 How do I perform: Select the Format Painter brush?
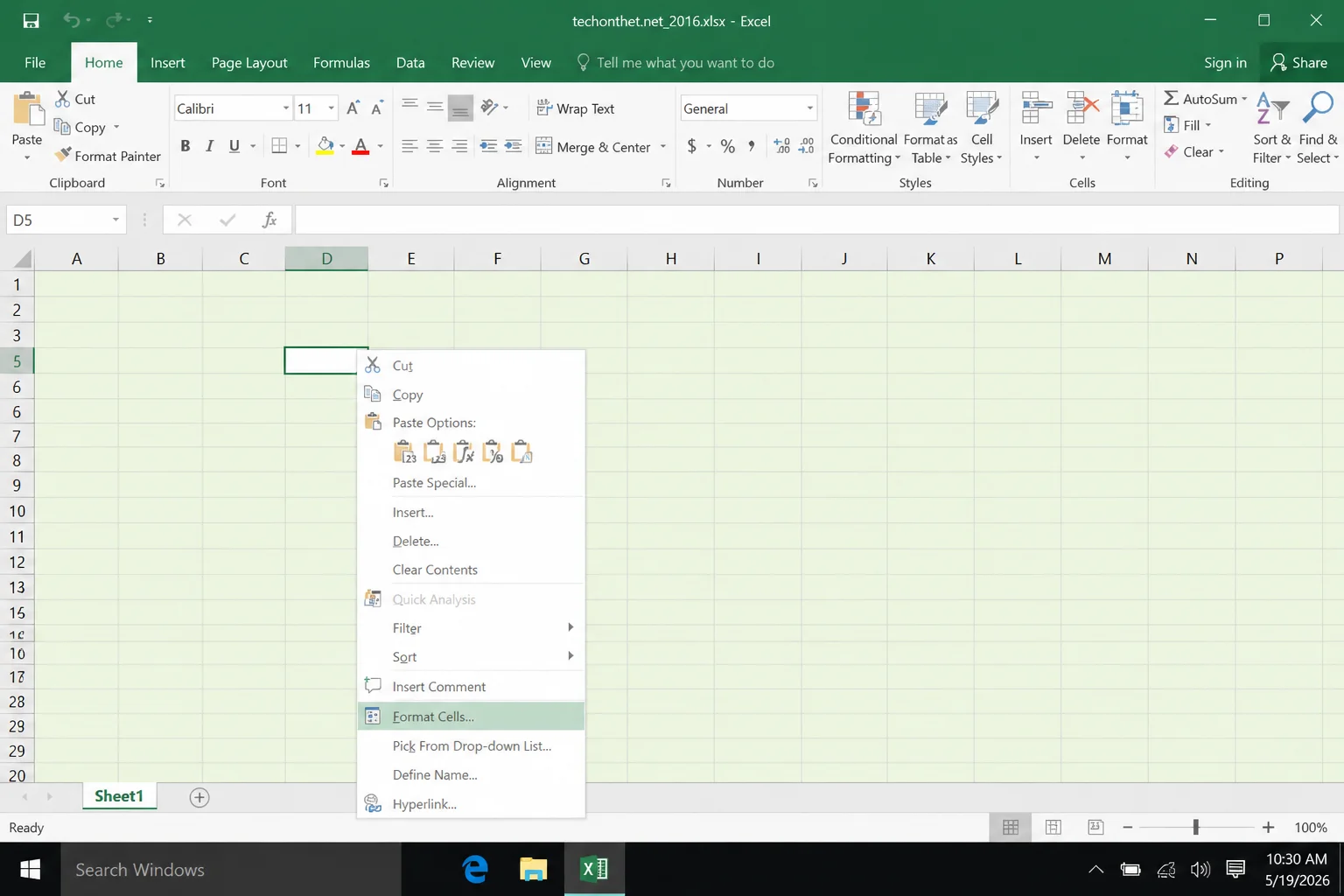coord(63,156)
